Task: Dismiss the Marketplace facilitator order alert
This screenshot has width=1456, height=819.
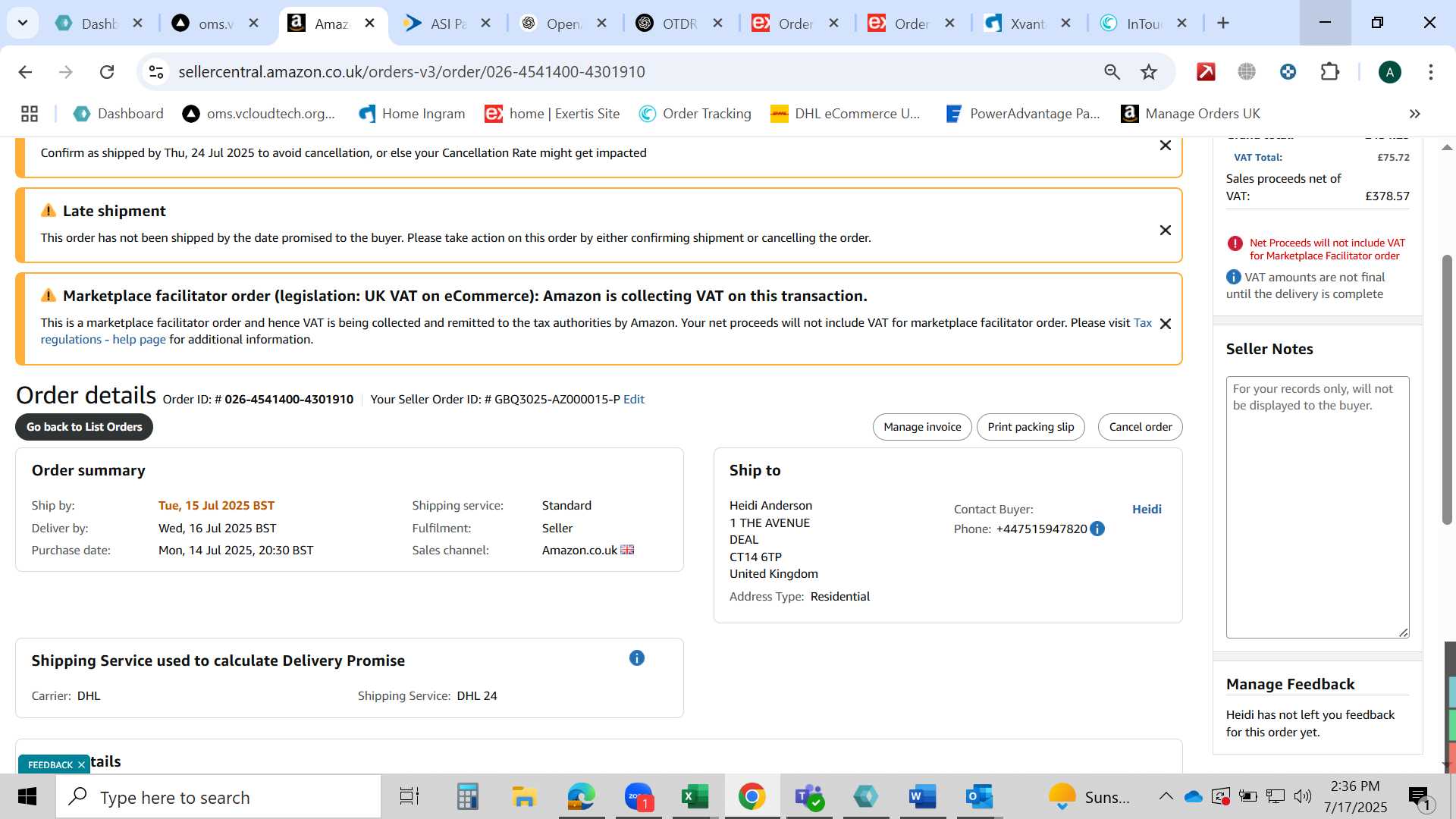Action: pyautogui.click(x=1166, y=324)
